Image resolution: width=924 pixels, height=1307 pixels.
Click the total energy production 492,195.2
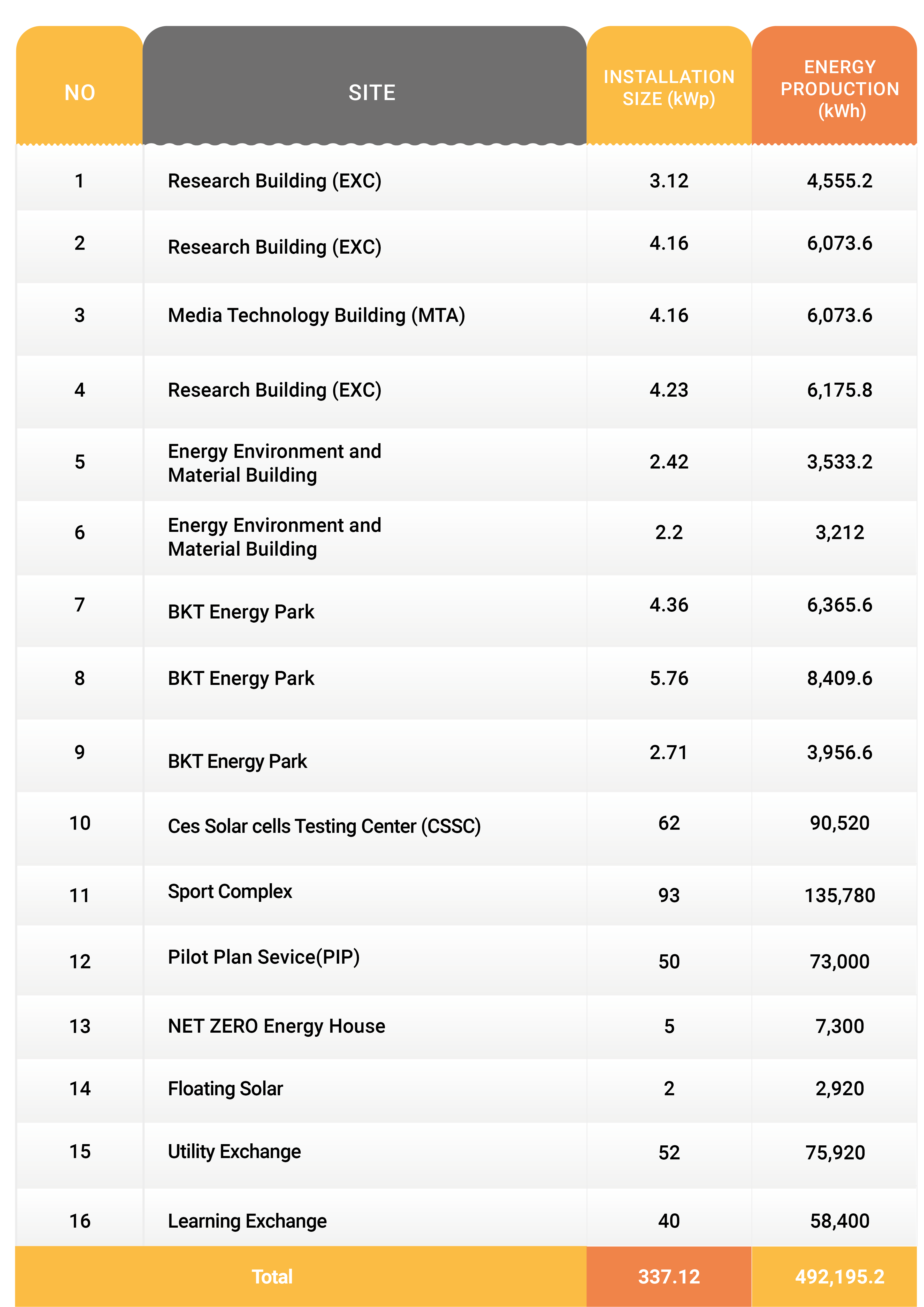pyautogui.click(x=840, y=1277)
